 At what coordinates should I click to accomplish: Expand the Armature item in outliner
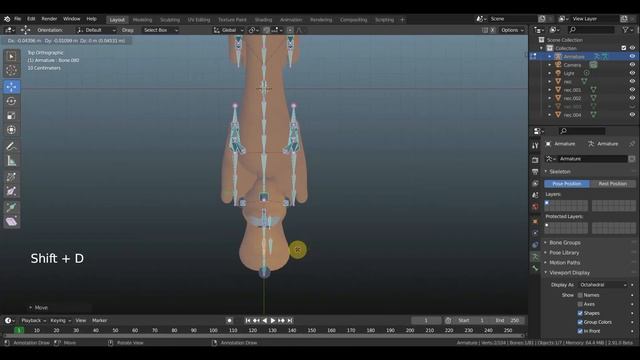[x=549, y=56]
